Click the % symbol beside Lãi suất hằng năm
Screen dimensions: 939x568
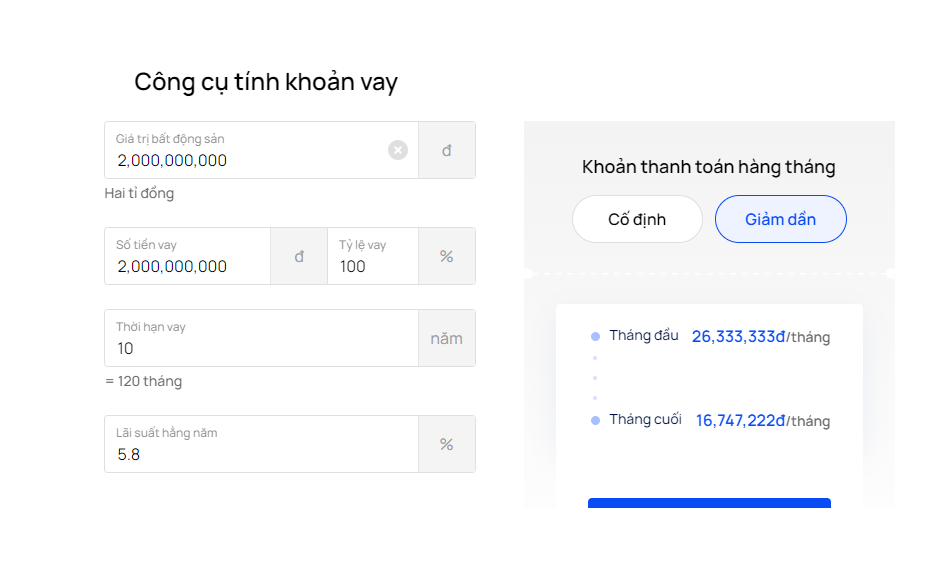(446, 444)
